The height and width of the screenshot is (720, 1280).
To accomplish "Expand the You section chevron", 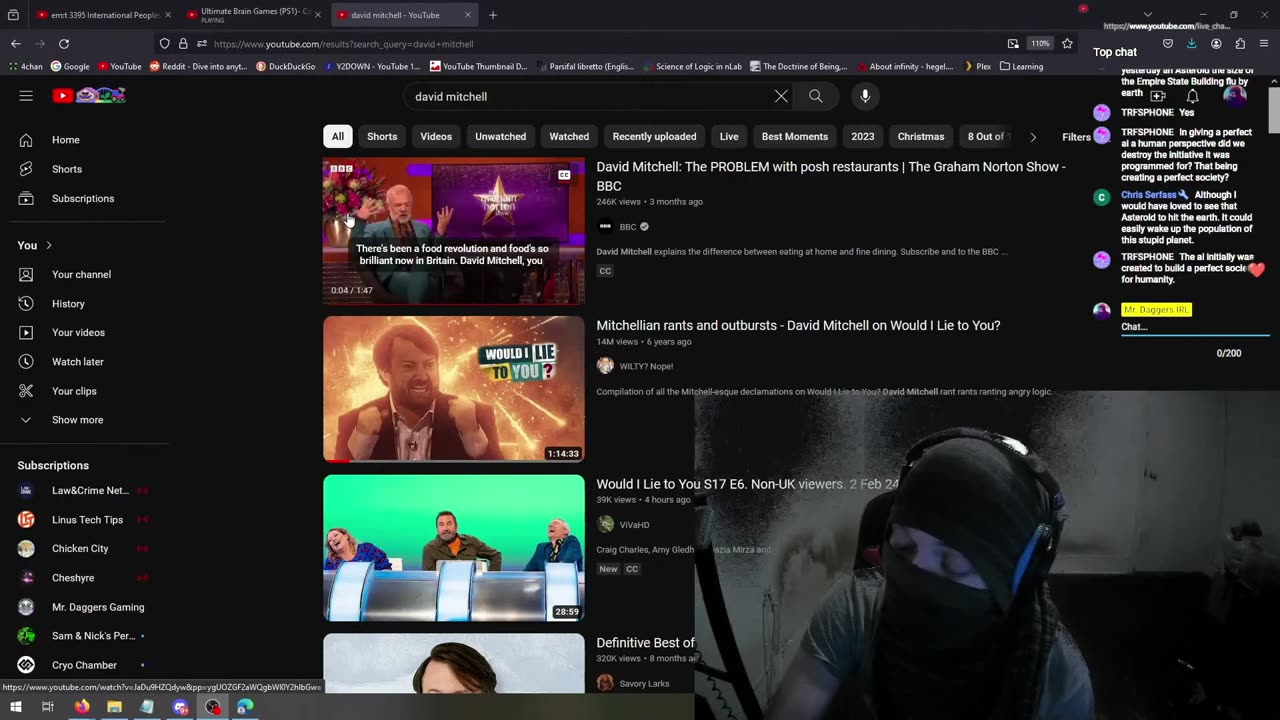I will 48,246.
